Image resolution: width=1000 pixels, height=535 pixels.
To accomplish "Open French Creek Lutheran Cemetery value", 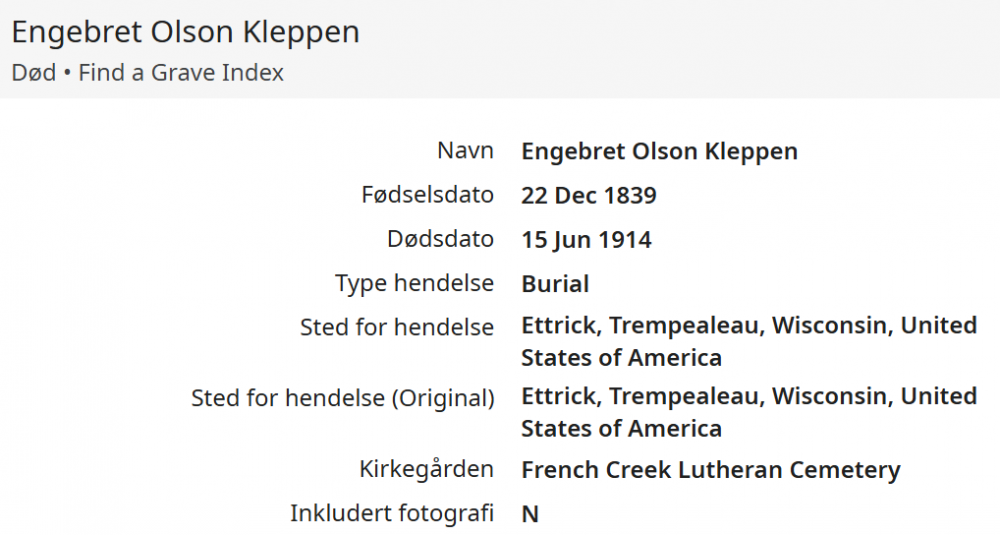I will click(x=710, y=470).
